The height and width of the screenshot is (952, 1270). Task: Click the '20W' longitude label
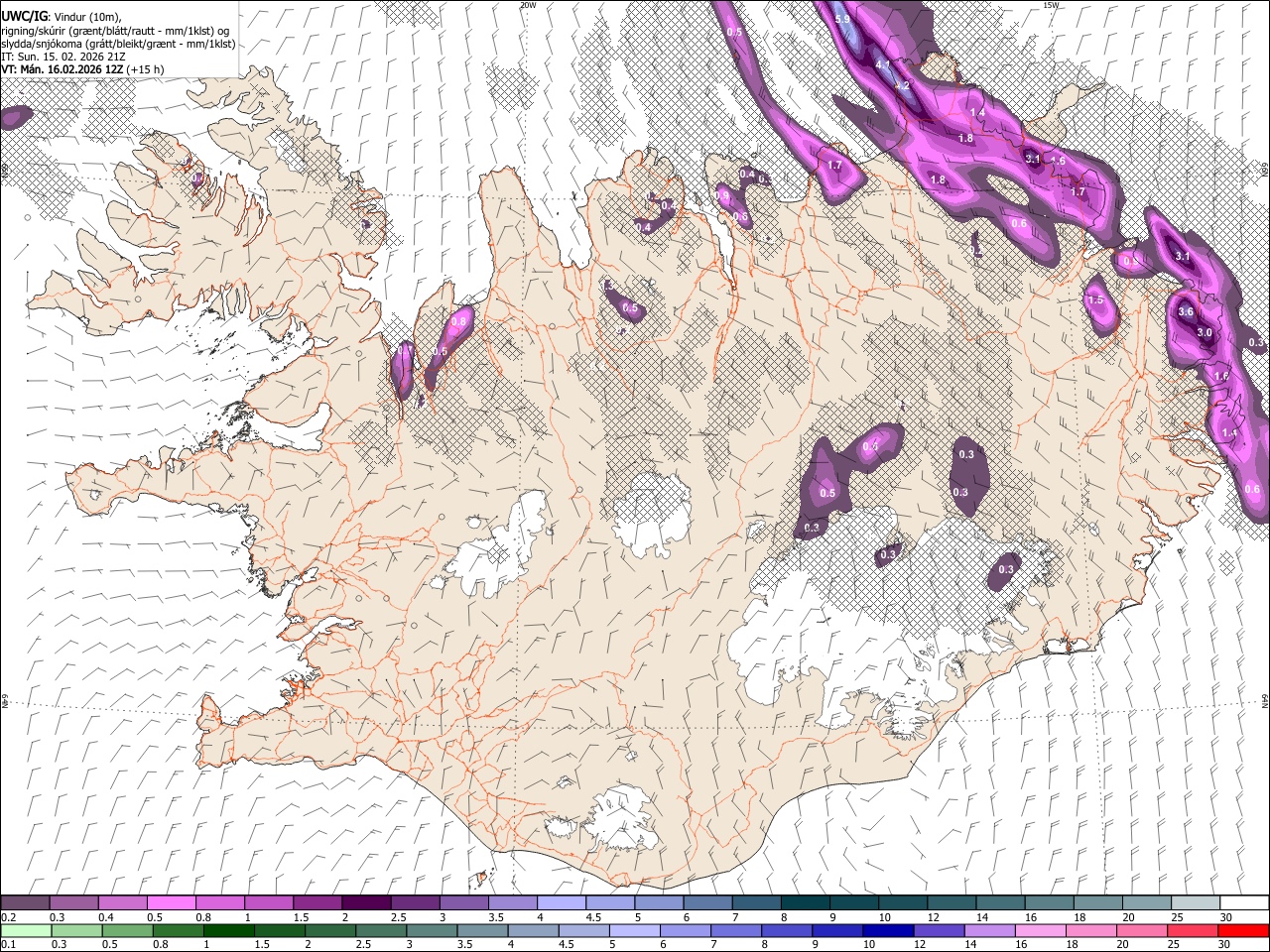[x=528, y=5]
